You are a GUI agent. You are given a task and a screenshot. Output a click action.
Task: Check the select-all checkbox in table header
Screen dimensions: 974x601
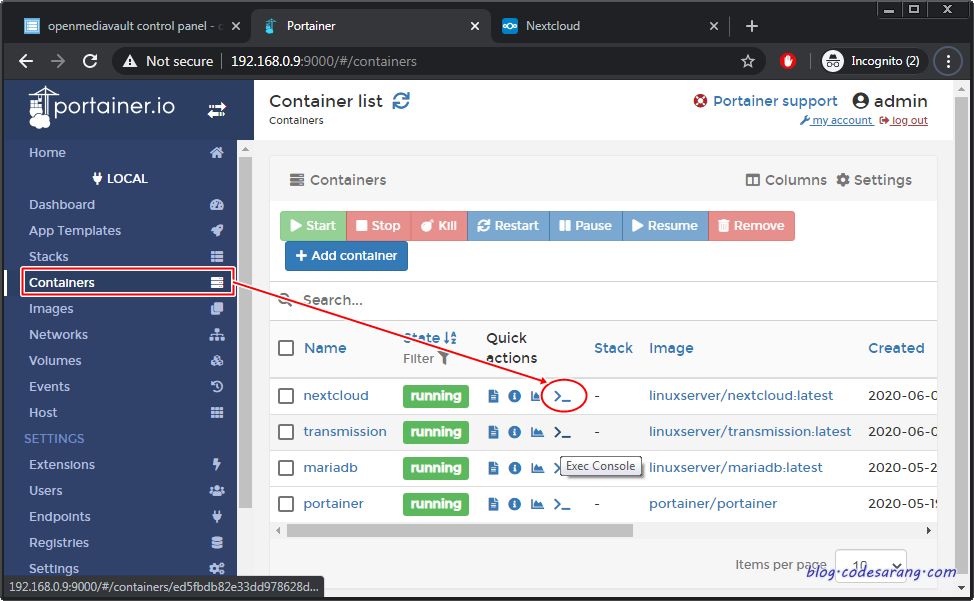pos(286,348)
